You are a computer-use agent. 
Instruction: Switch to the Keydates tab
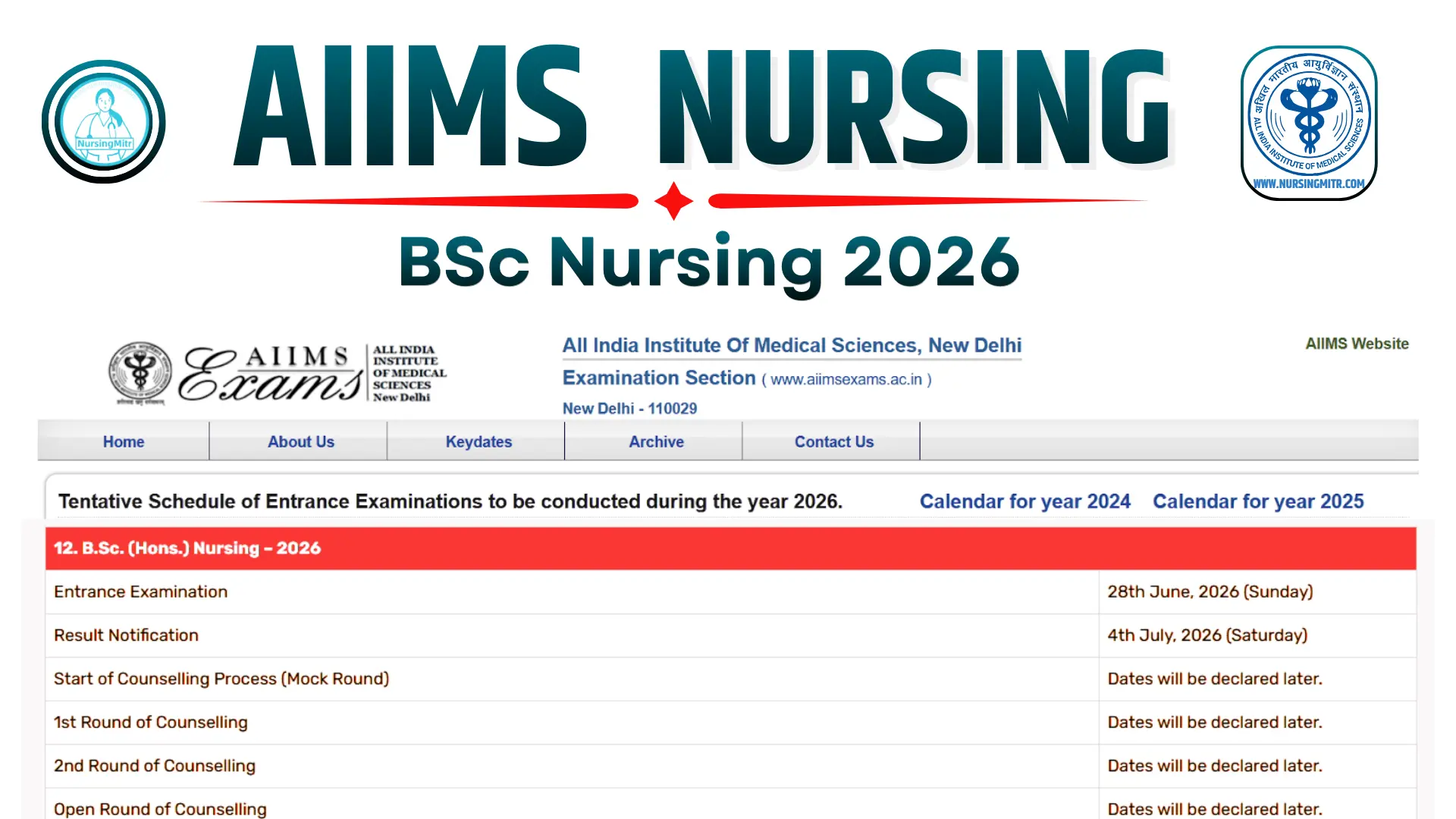tap(478, 441)
